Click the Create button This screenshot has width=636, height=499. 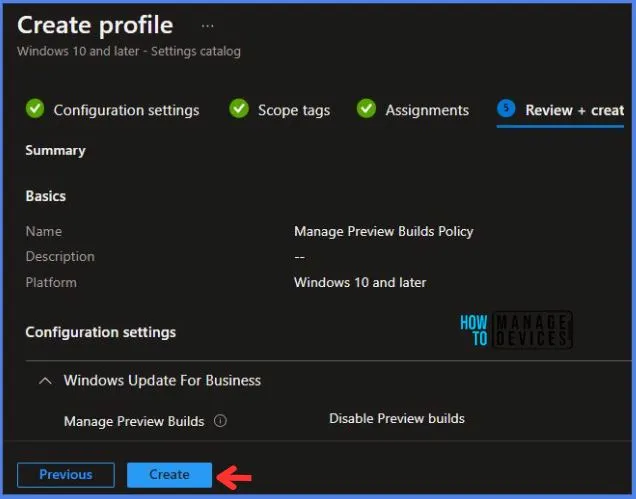(x=169, y=475)
